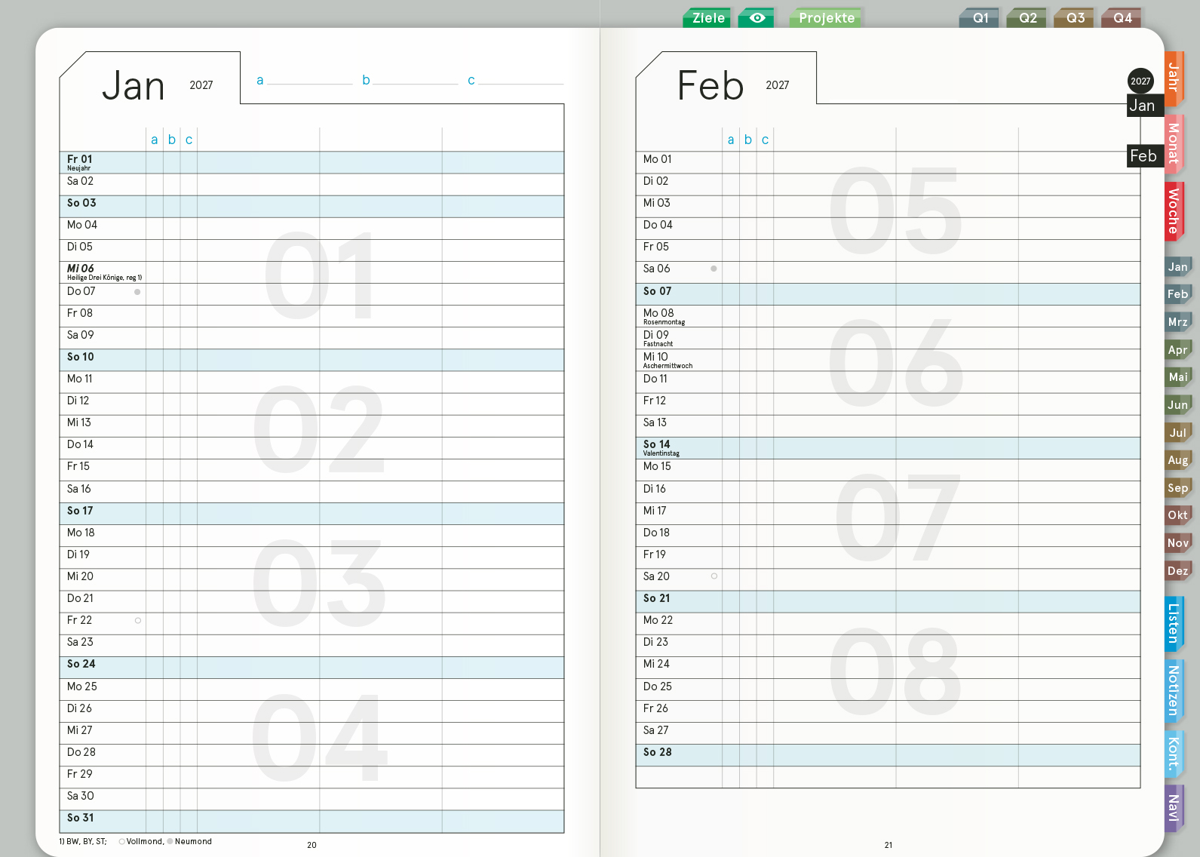Select the 'Di 09' Fastnacht row

pyautogui.click(x=888, y=338)
